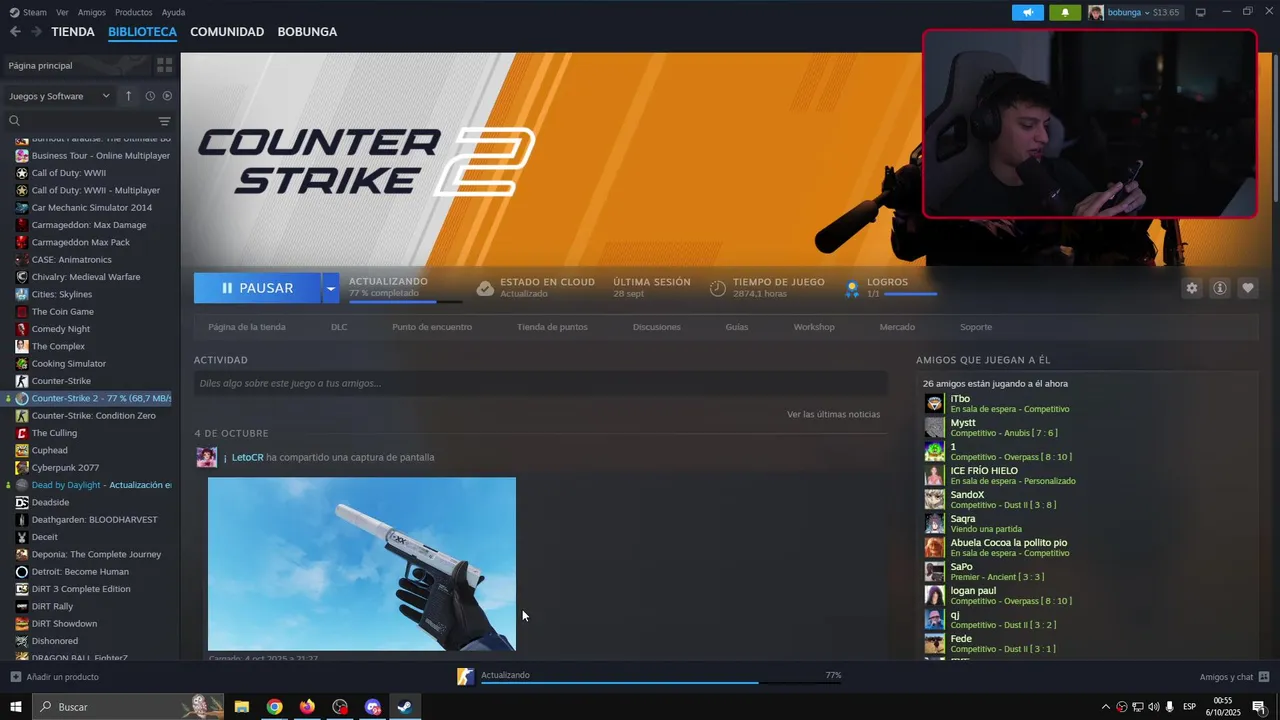Open advanced library filters icon
The image size is (1280, 720).
[x=165, y=121]
